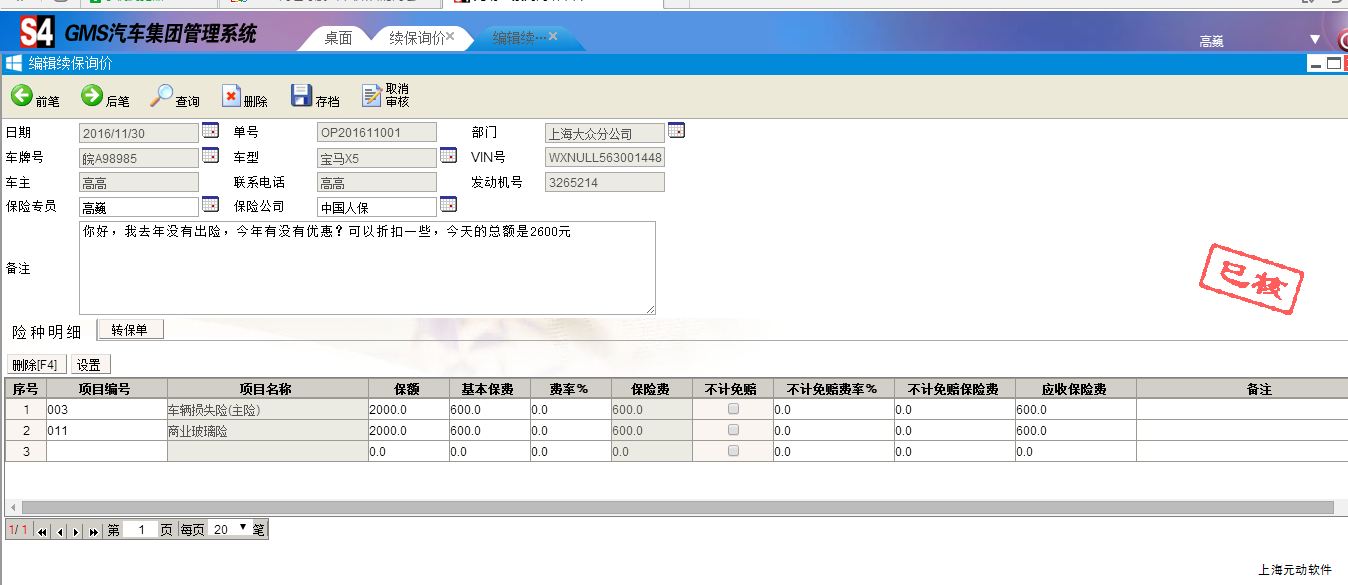The width and height of the screenshot is (1348, 585).
Task: Toggle 不计免赔 checkbox for row 1
Action: pyautogui.click(x=733, y=409)
